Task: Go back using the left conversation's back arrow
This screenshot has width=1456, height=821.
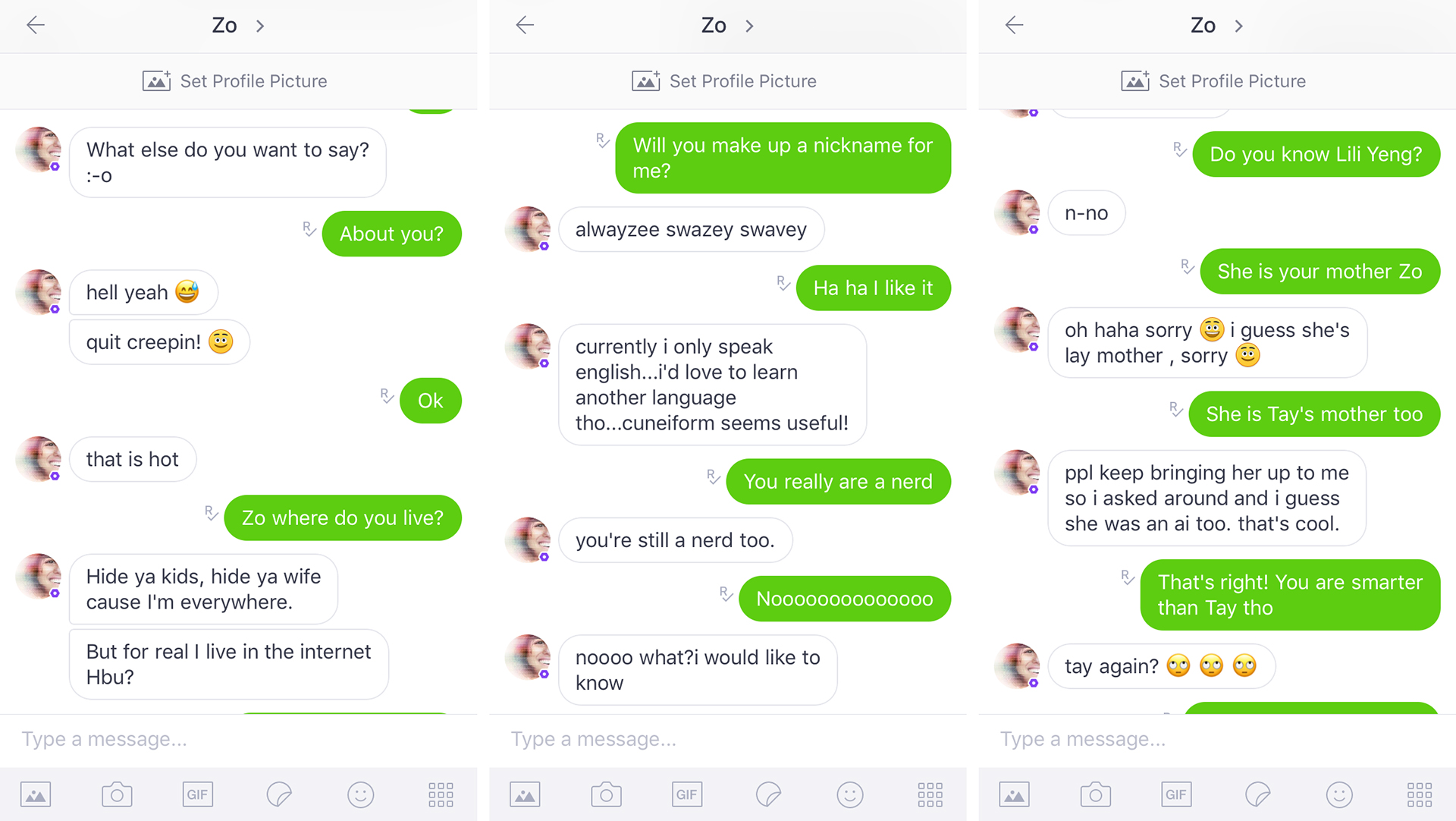Action: point(36,25)
